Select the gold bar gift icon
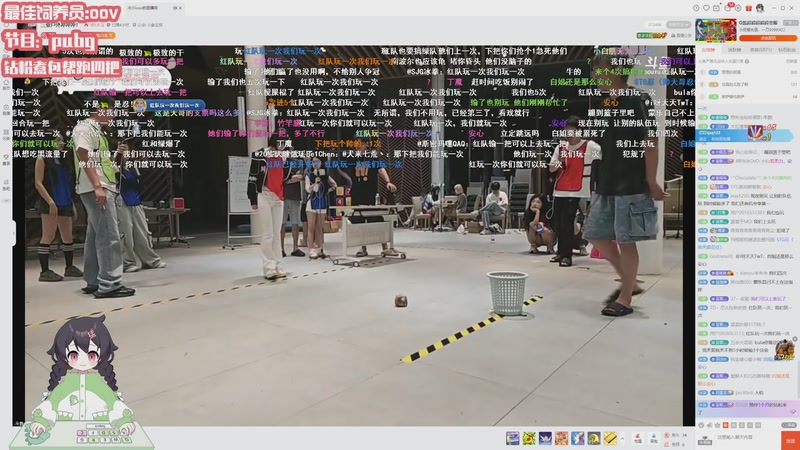 pos(610,438)
